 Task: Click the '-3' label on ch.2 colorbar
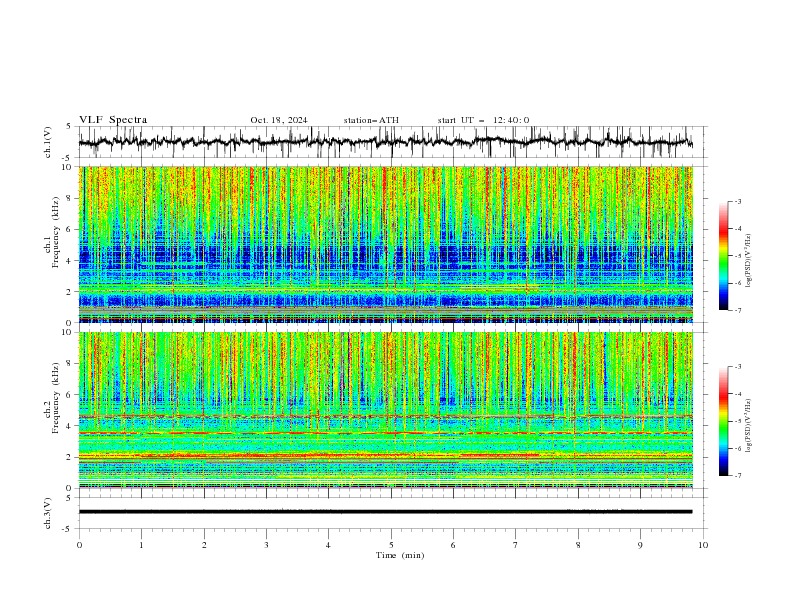click(737, 367)
